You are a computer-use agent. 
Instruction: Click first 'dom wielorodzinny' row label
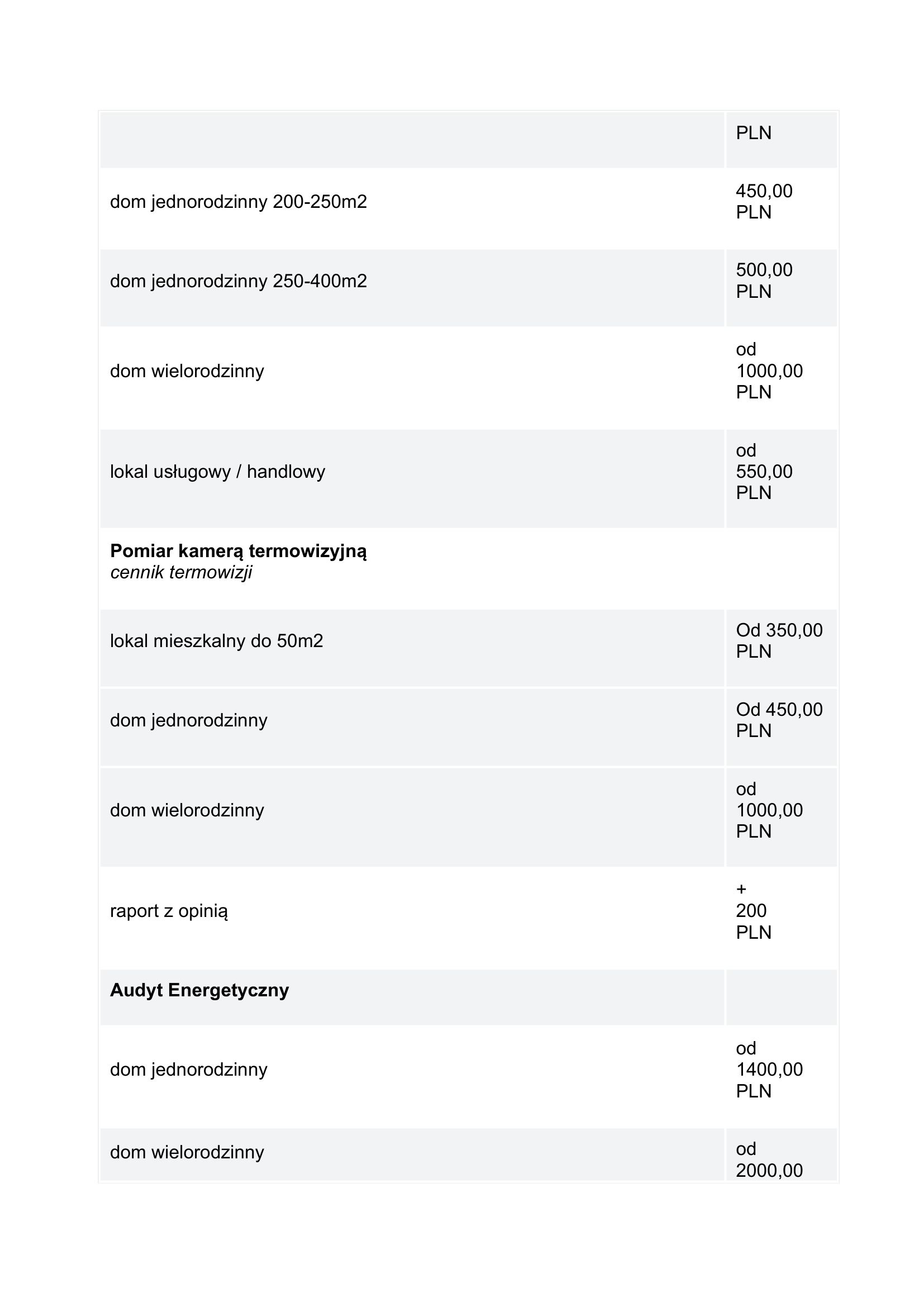click(187, 371)
